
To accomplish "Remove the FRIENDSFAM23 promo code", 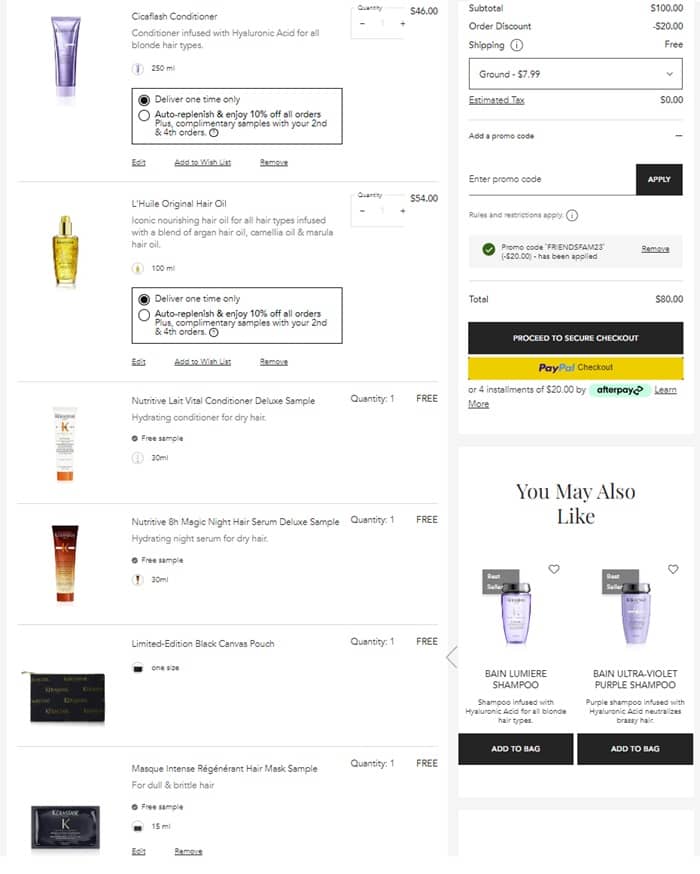I will (x=655, y=249).
